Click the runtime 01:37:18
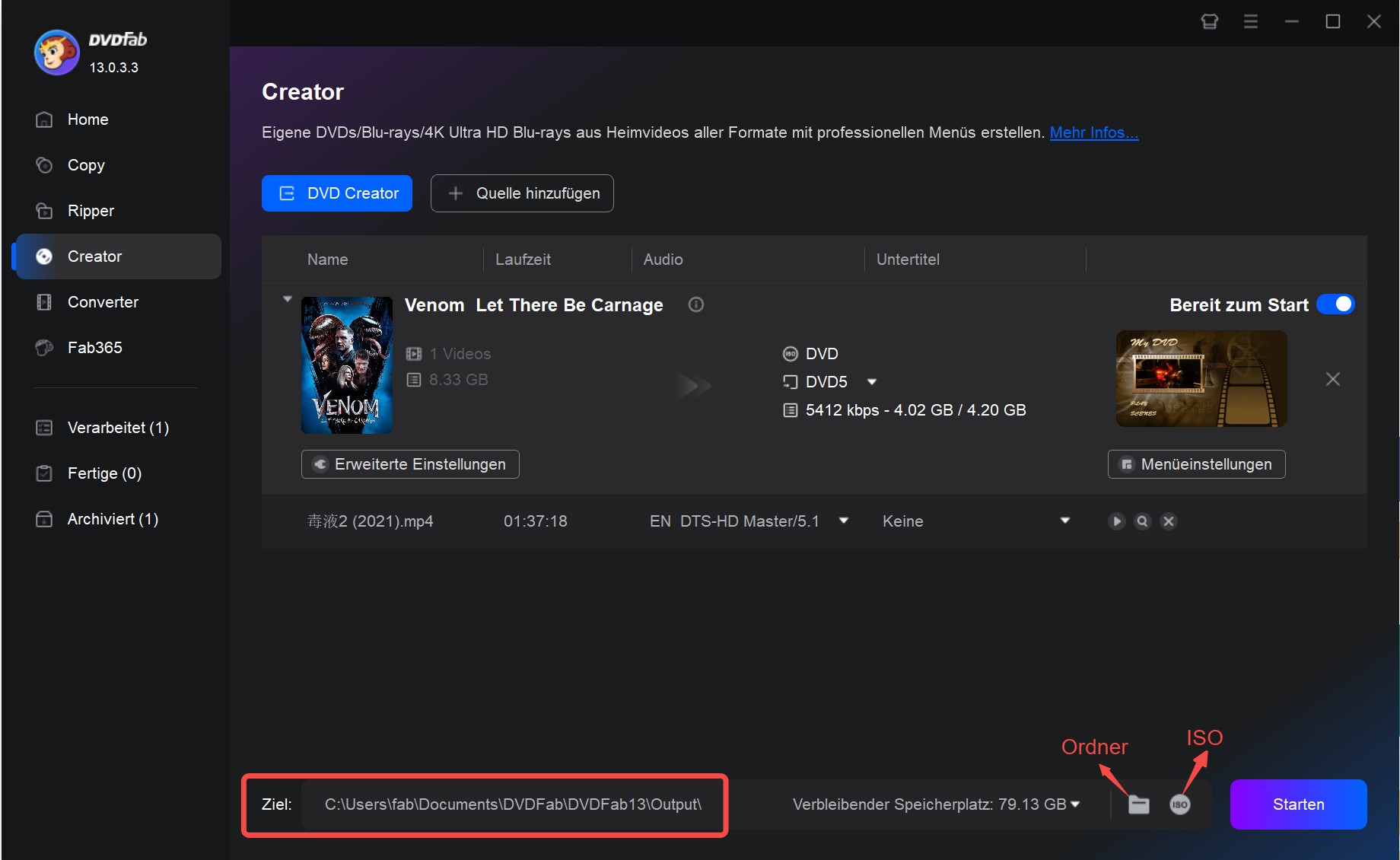The image size is (1400, 860). (536, 521)
